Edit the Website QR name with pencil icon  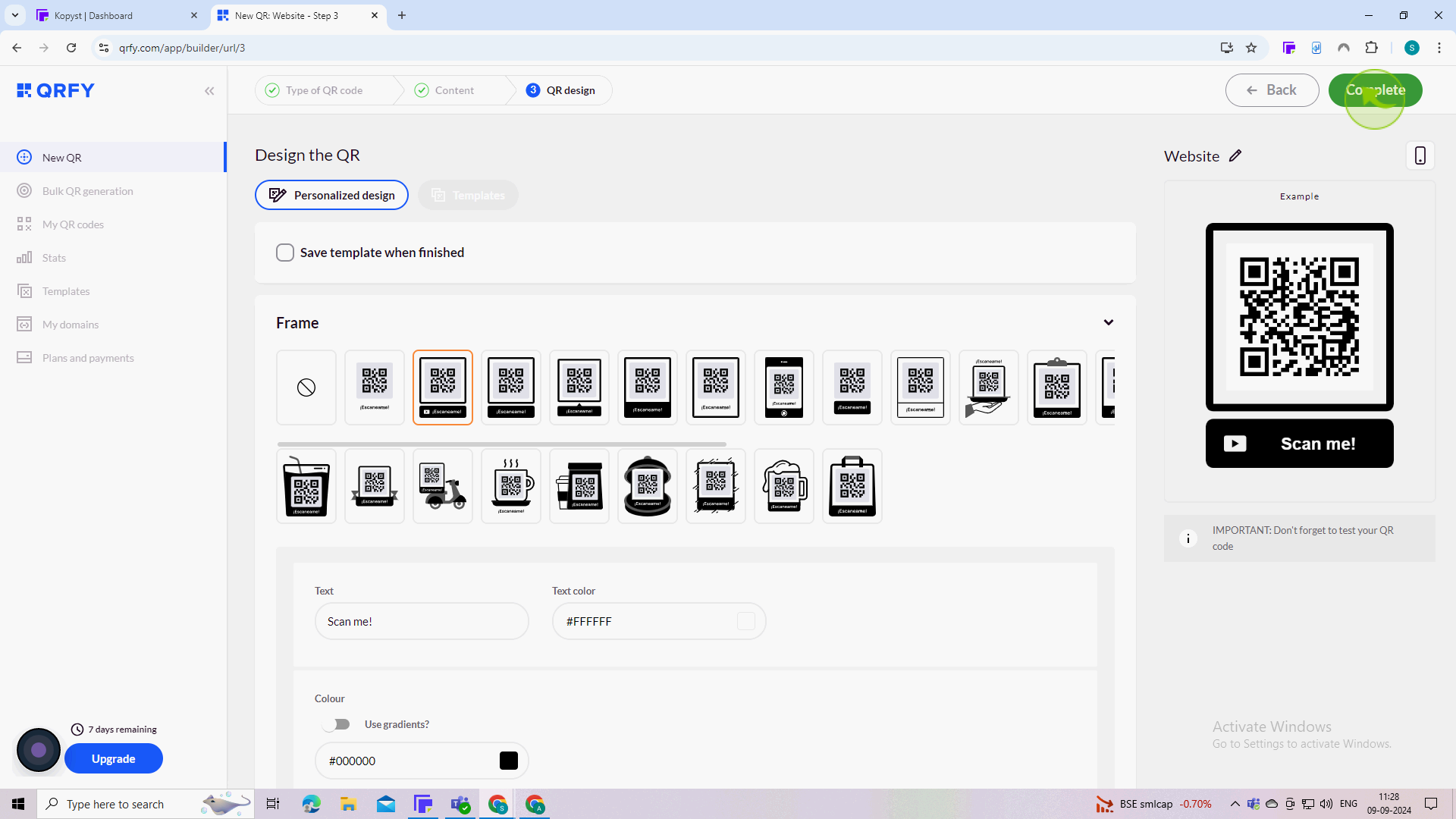(1235, 155)
